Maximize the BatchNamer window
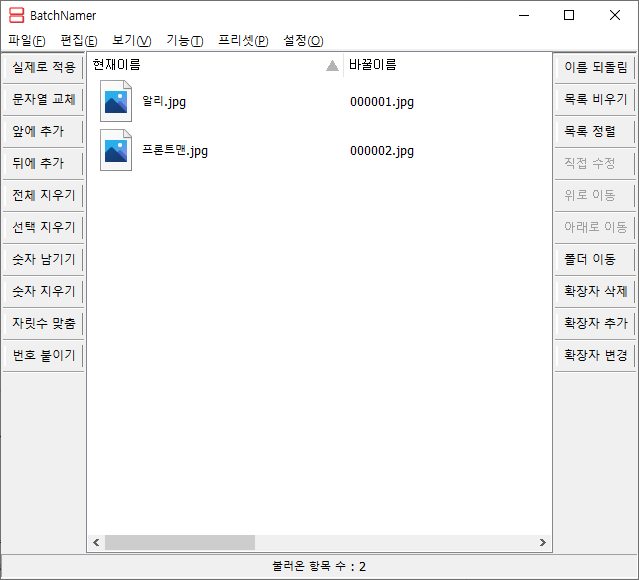This screenshot has height=580, width=639. [569, 15]
